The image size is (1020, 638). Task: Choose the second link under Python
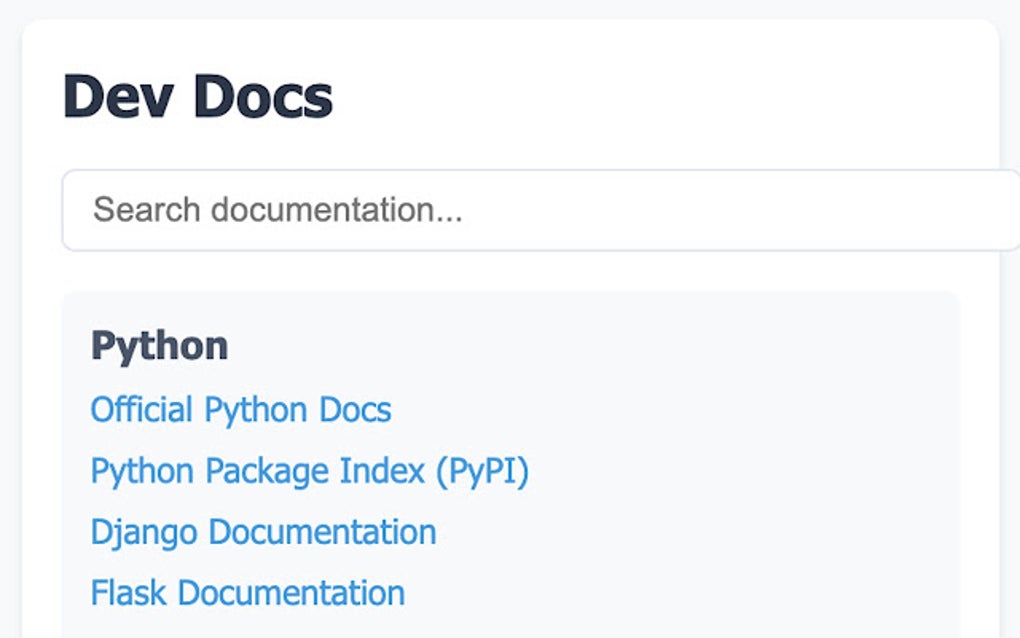pyautogui.click(x=309, y=471)
